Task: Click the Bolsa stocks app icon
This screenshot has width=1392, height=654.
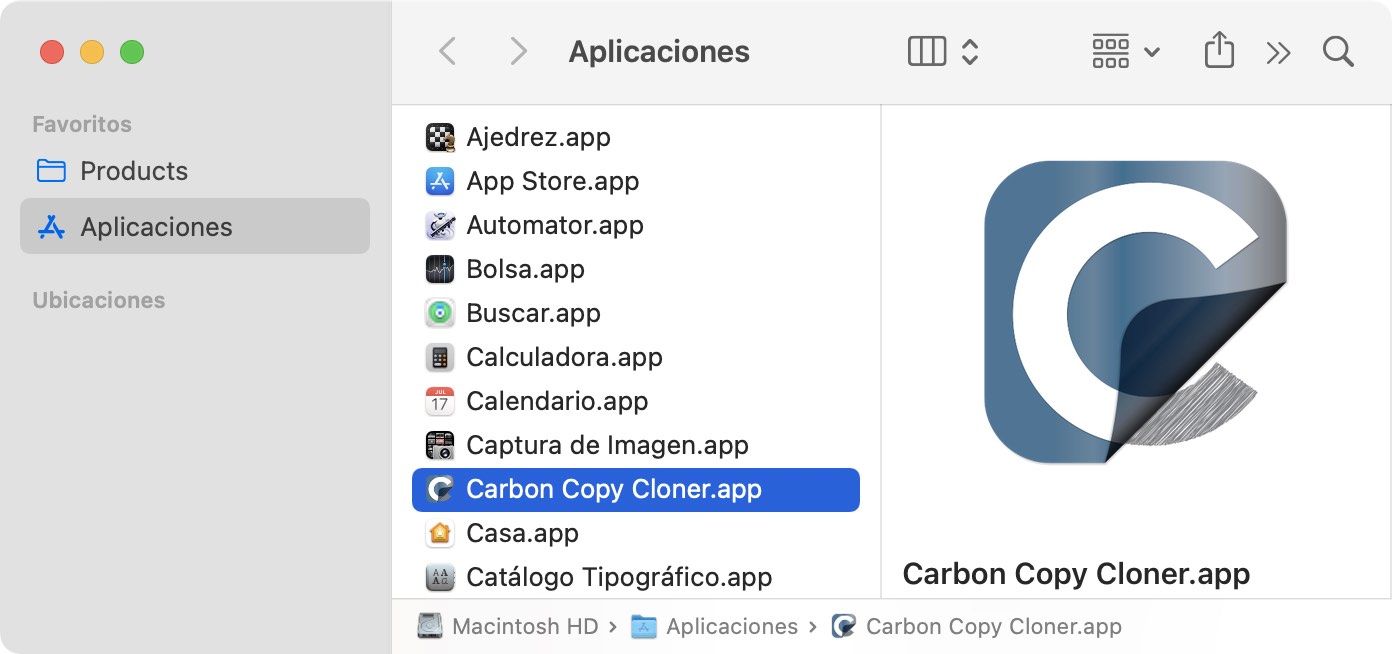Action: tap(440, 269)
